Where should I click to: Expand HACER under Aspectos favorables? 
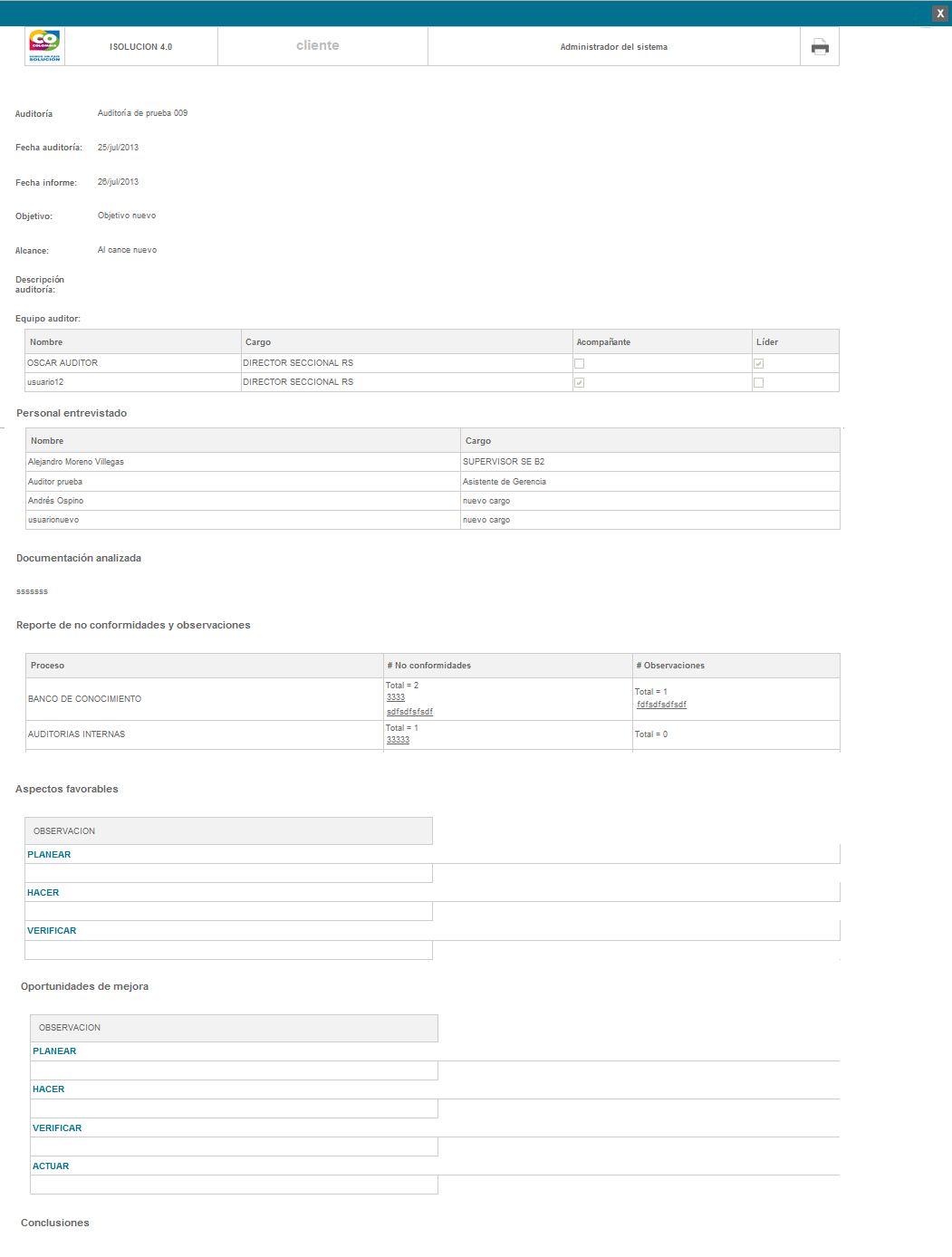coord(43,893)
